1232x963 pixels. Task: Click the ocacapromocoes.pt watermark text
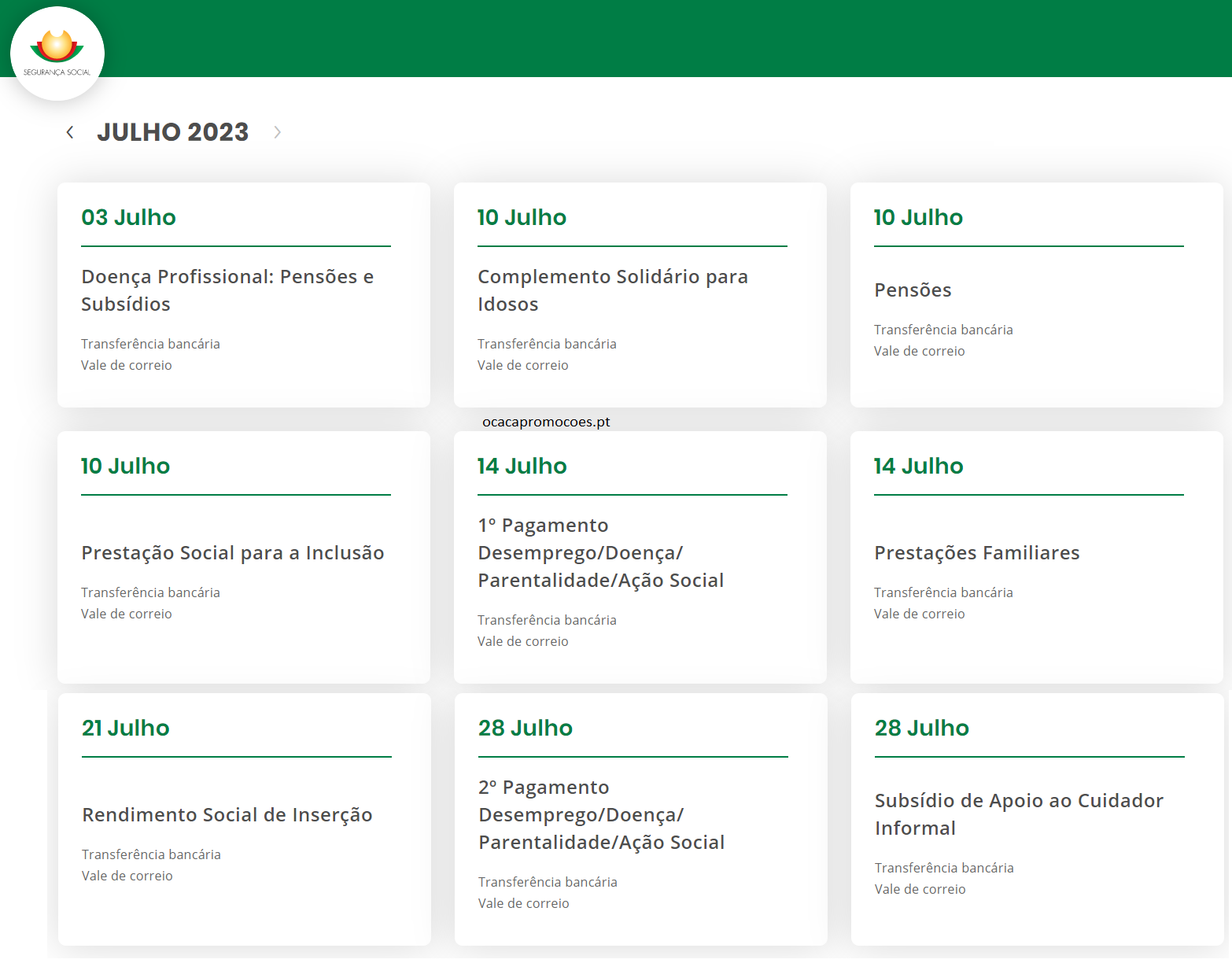[546, 422]
